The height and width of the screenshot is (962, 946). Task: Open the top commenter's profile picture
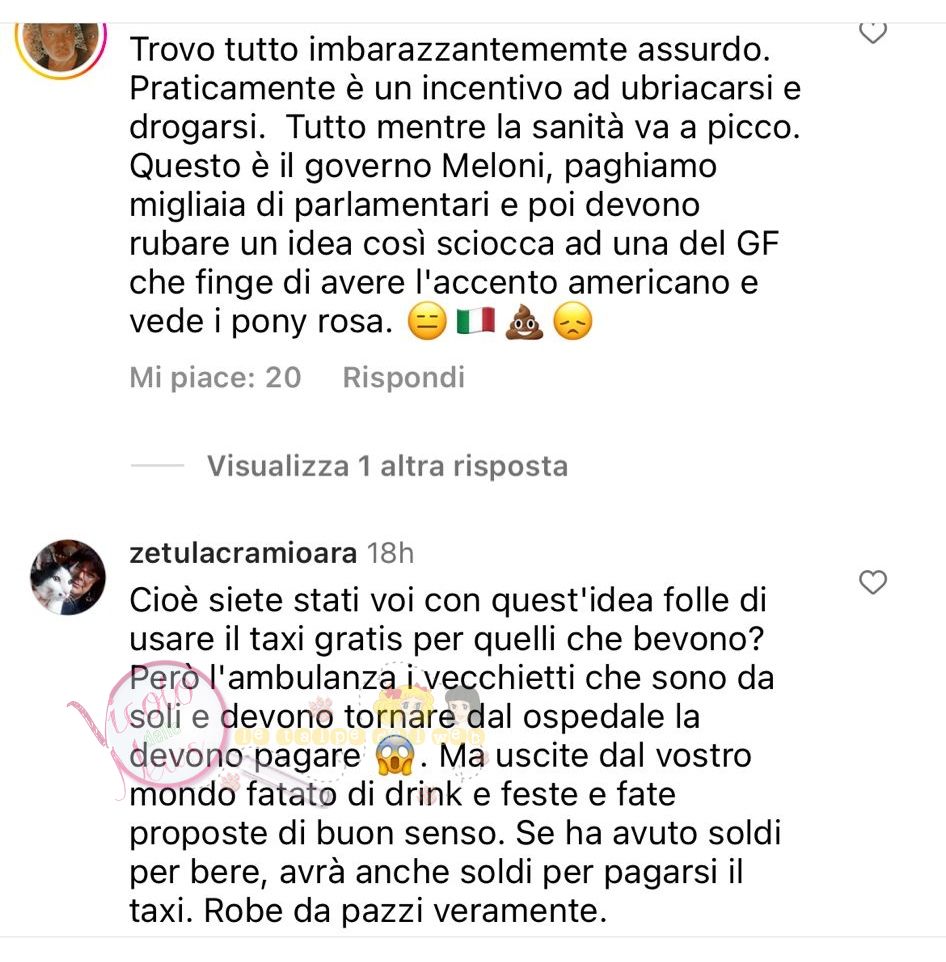pyautogui.click(x=61, y=49)
